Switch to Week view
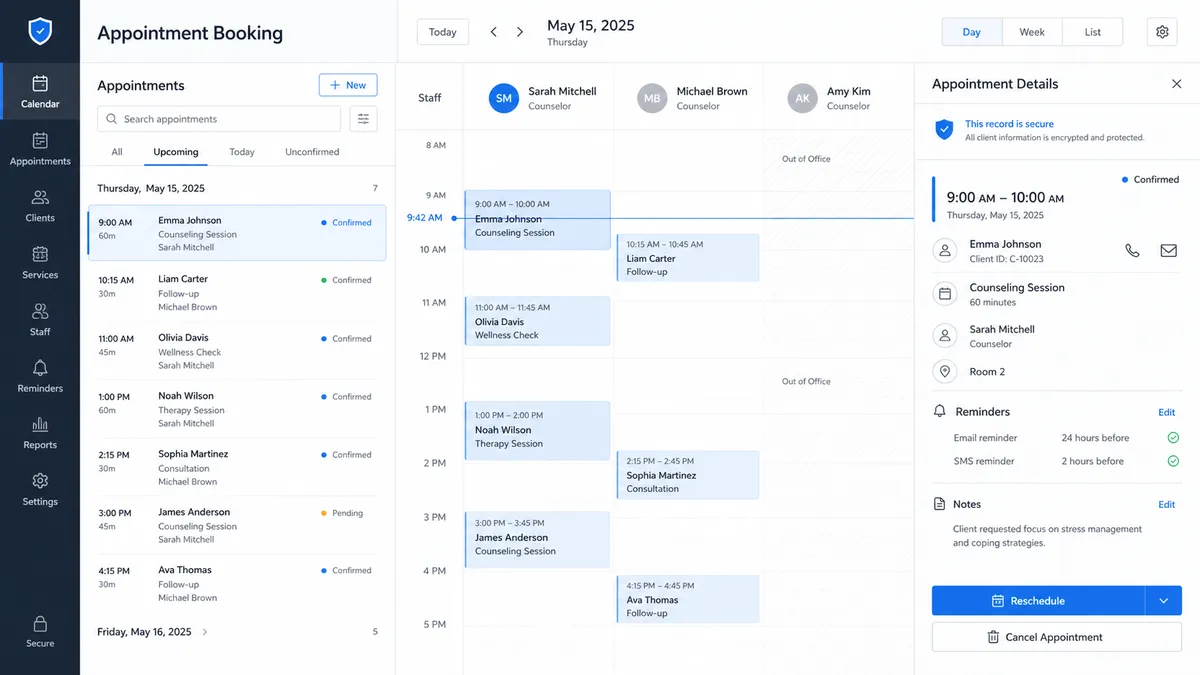Image resolution: width=1200 pixels, height=675 pixels. point(1032,32)
